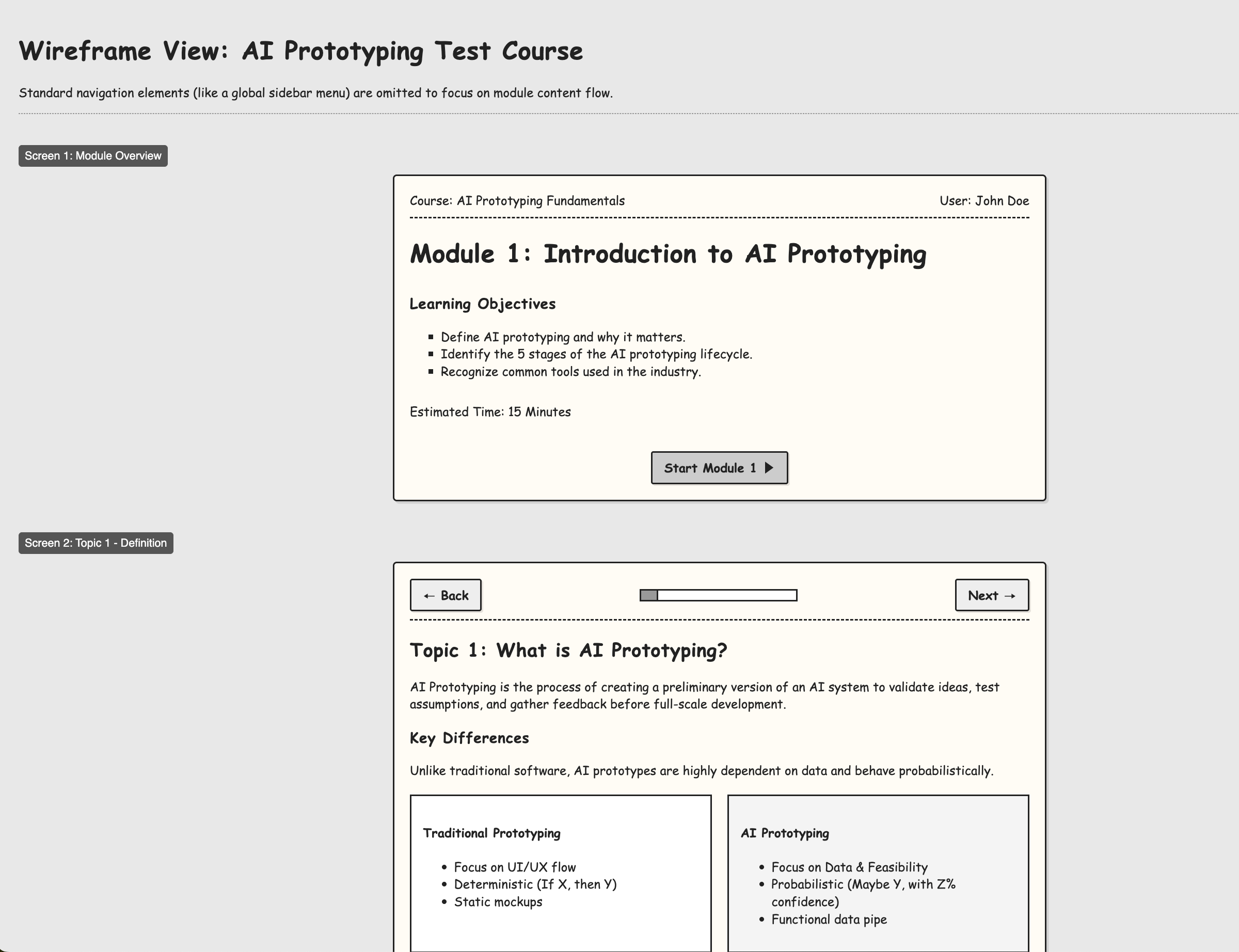Click the Traditional Prototyping card title
The width and height of the screenshot is (1239, 952).
tap(491, 833)
